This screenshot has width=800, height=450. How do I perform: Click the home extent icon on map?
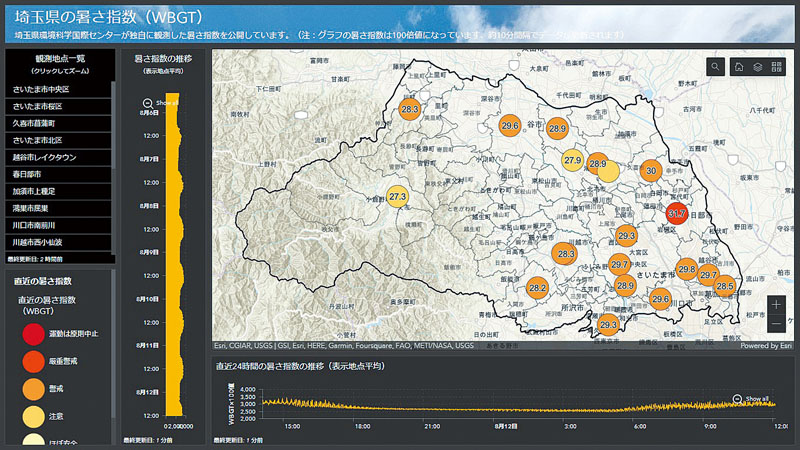(739, 67)
